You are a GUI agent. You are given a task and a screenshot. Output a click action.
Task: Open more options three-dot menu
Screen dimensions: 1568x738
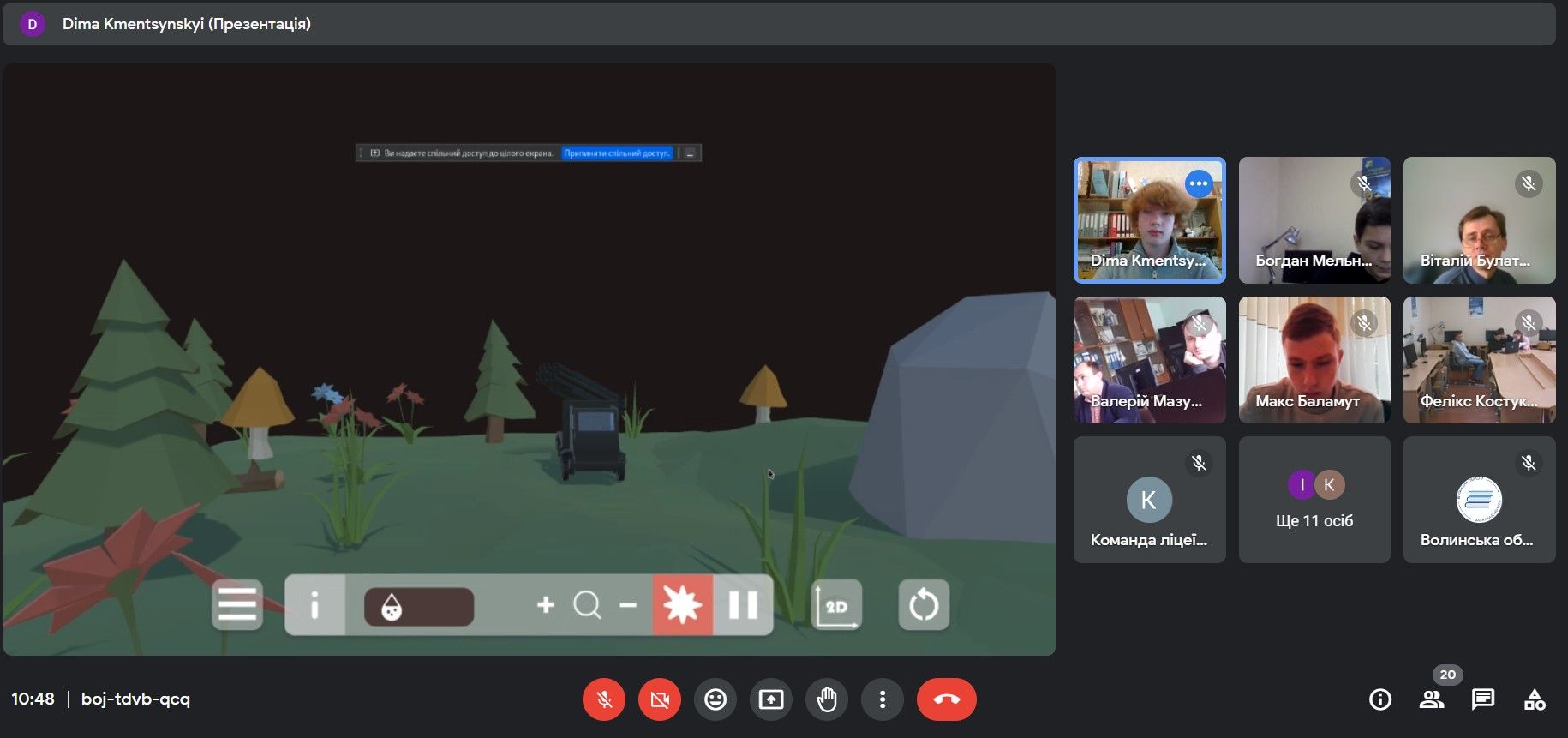click(x=882, y=699)
